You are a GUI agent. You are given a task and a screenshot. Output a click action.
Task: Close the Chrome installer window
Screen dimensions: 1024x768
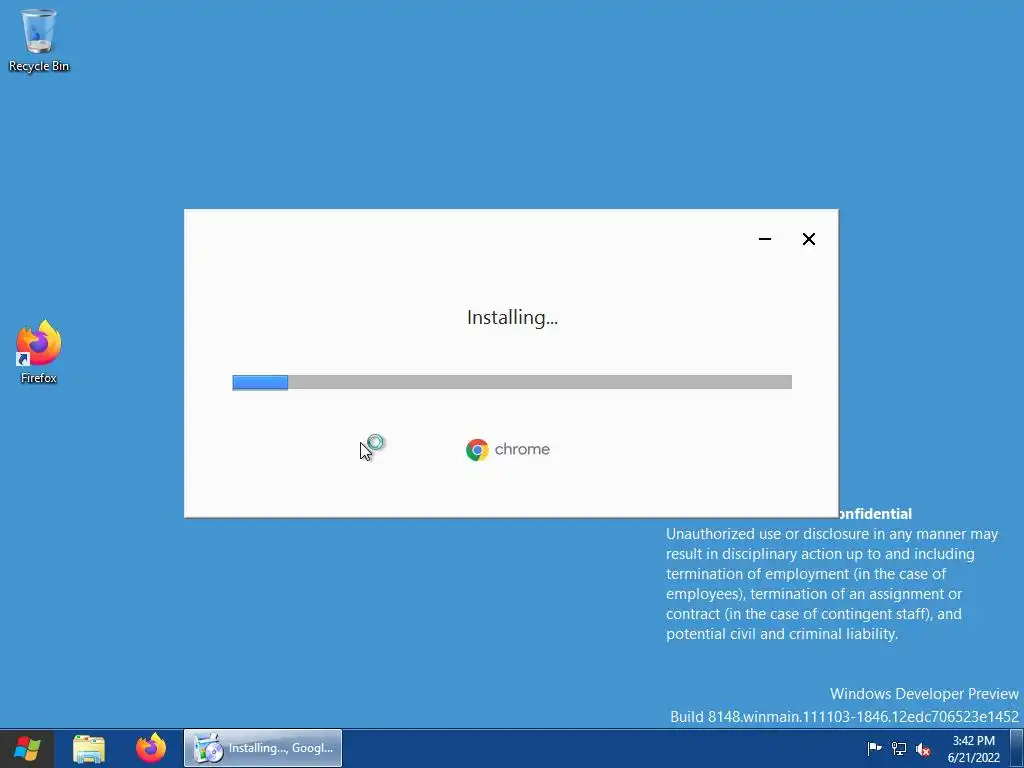coord(808,239)
